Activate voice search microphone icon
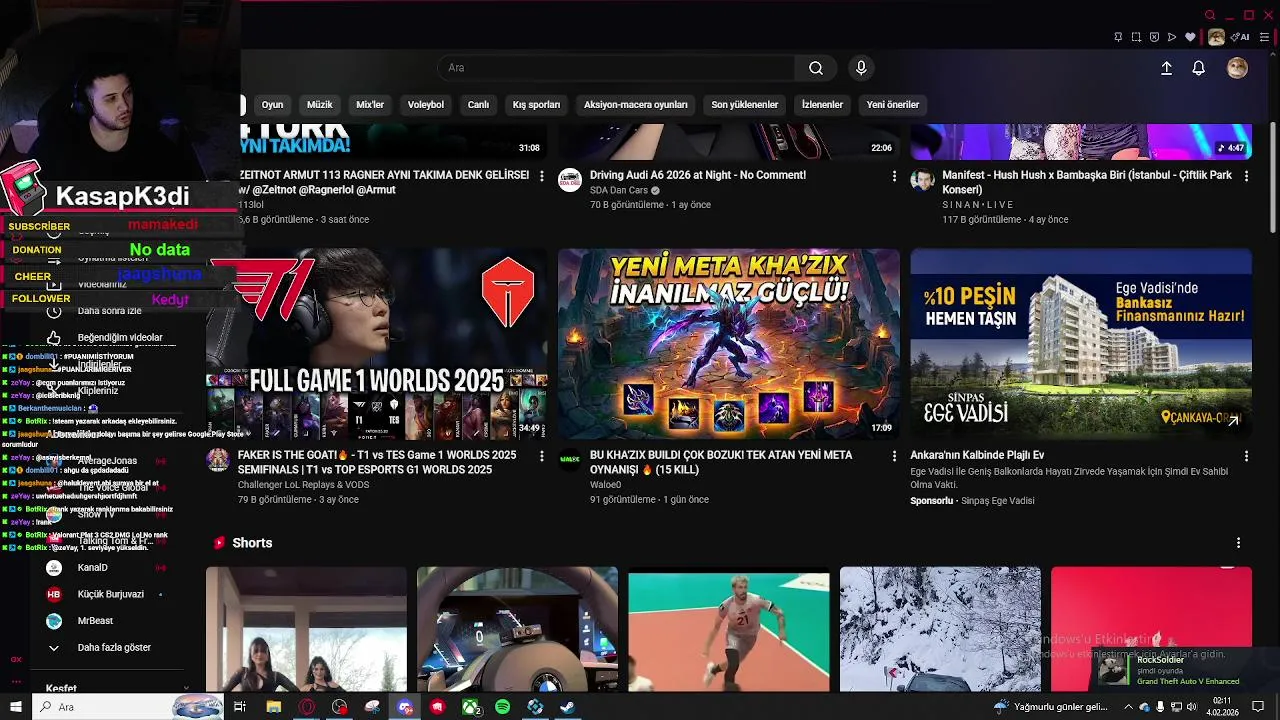 [861, 68]
